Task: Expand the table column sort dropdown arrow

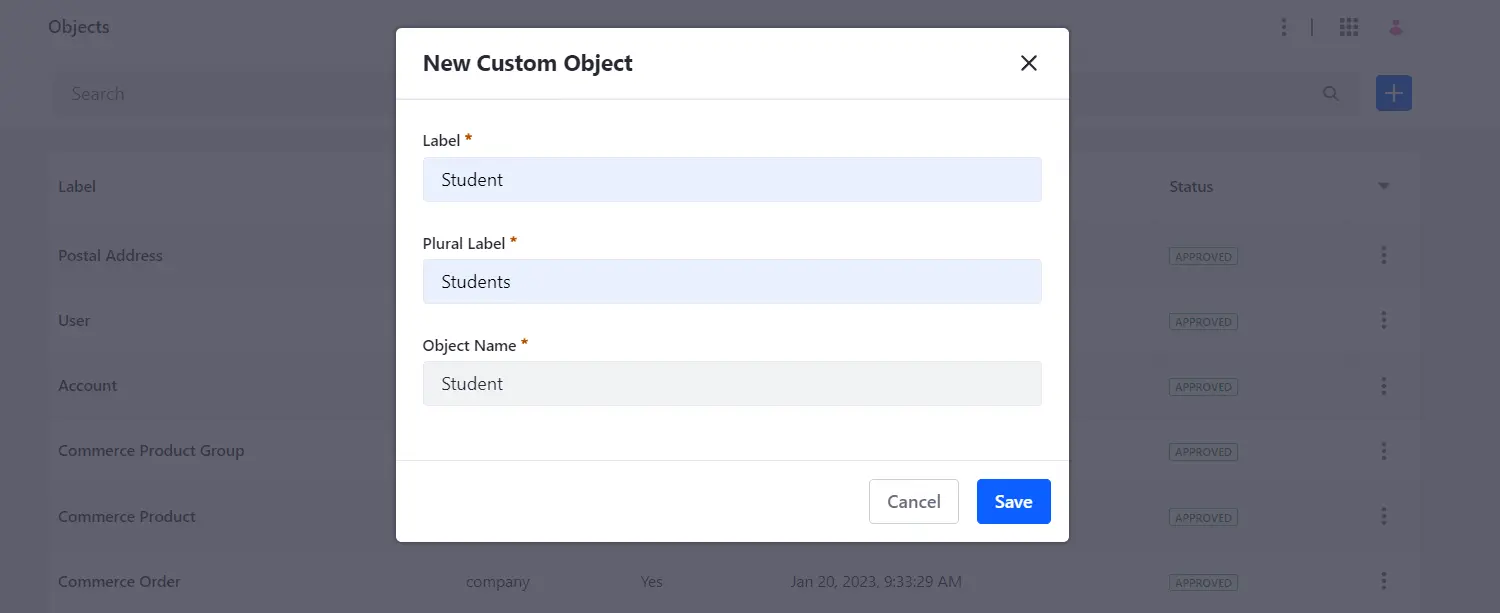Action: click(x=1384, y=186)
